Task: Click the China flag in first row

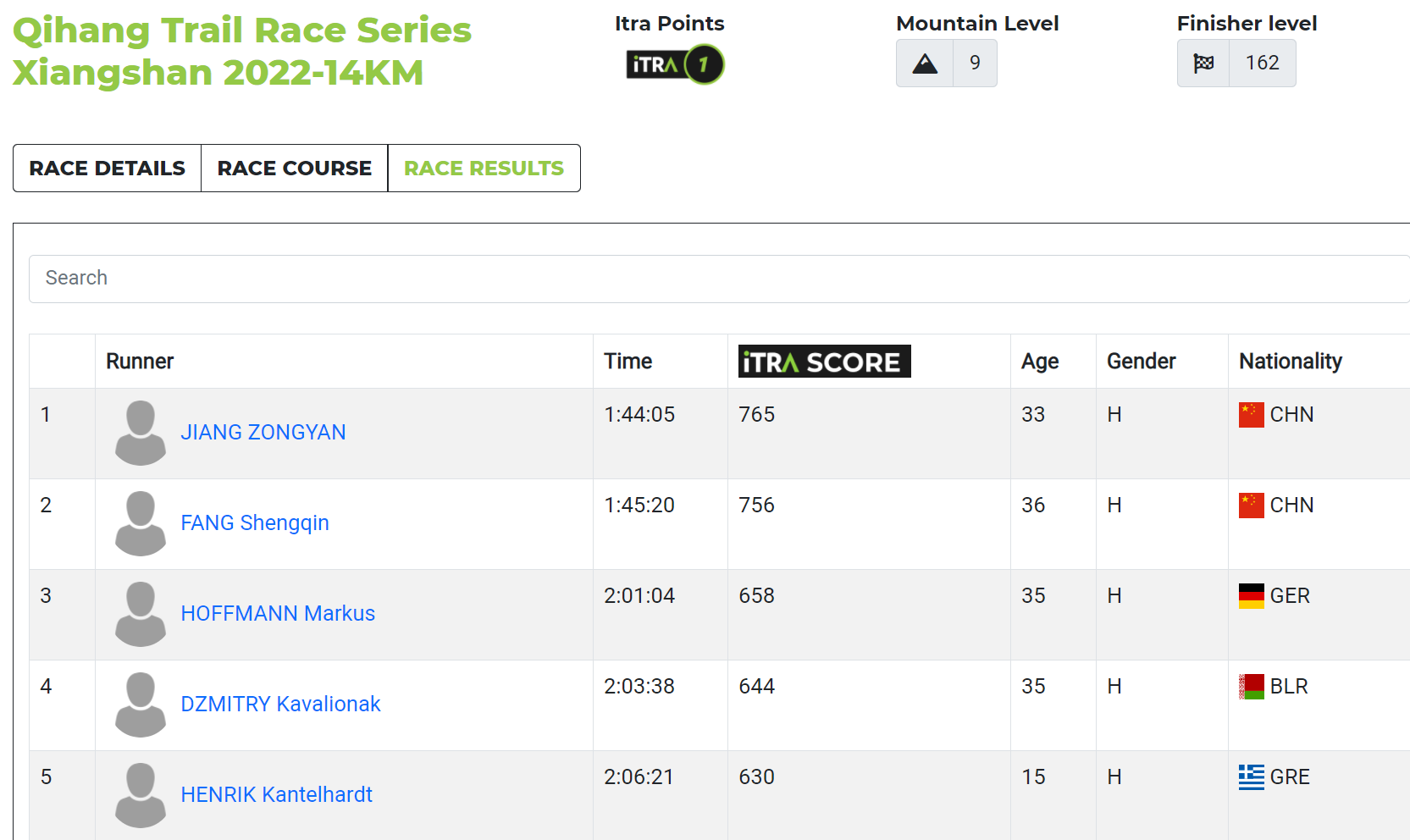Action: pos(1251,415)
